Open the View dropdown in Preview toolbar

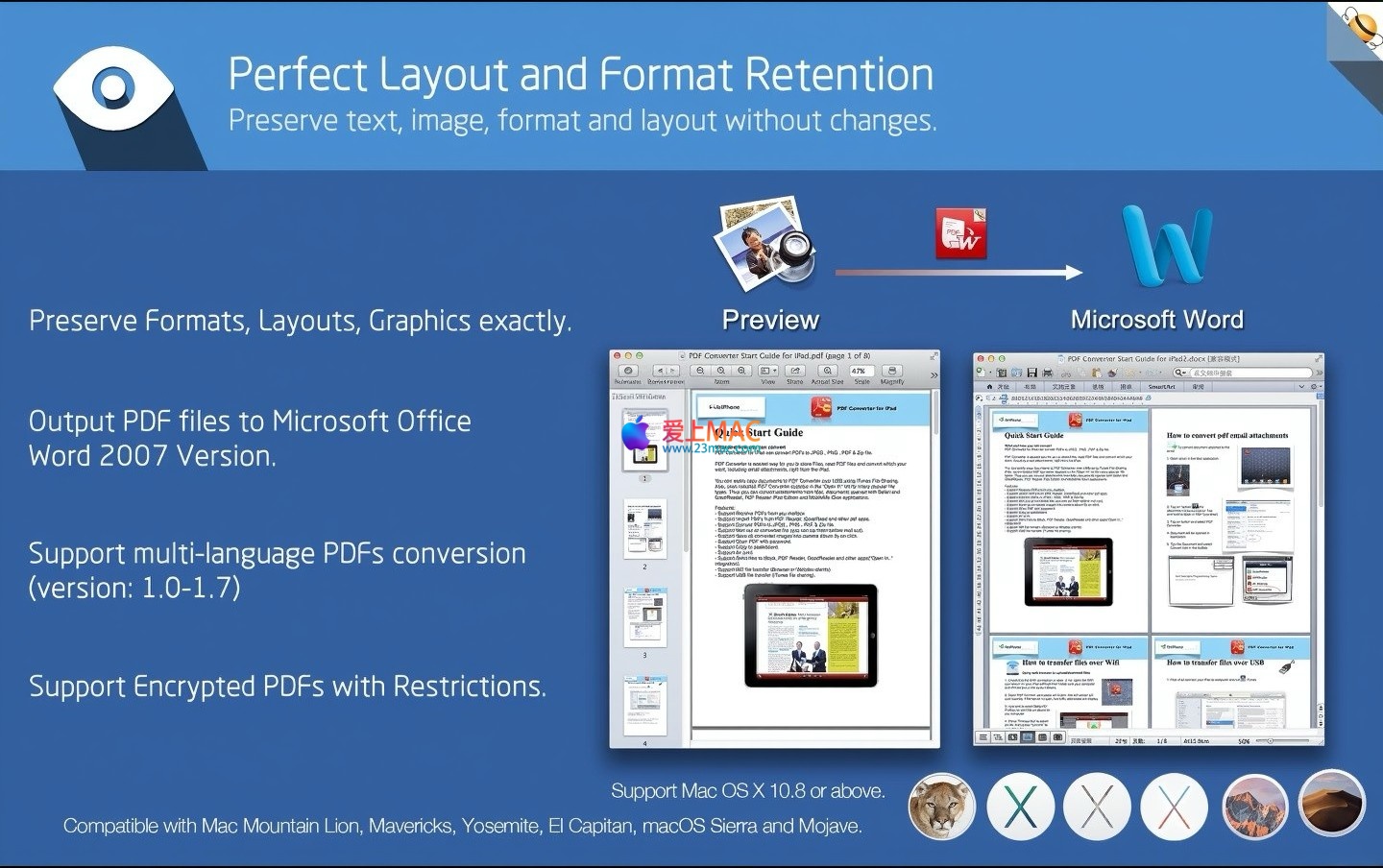768,372
